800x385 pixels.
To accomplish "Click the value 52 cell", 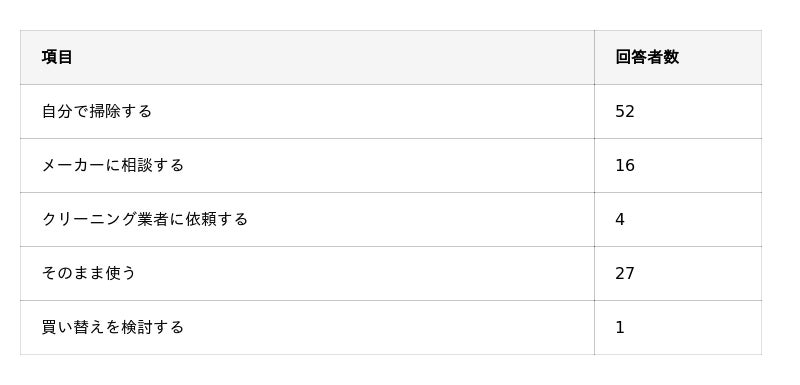I will pos(678,112).
